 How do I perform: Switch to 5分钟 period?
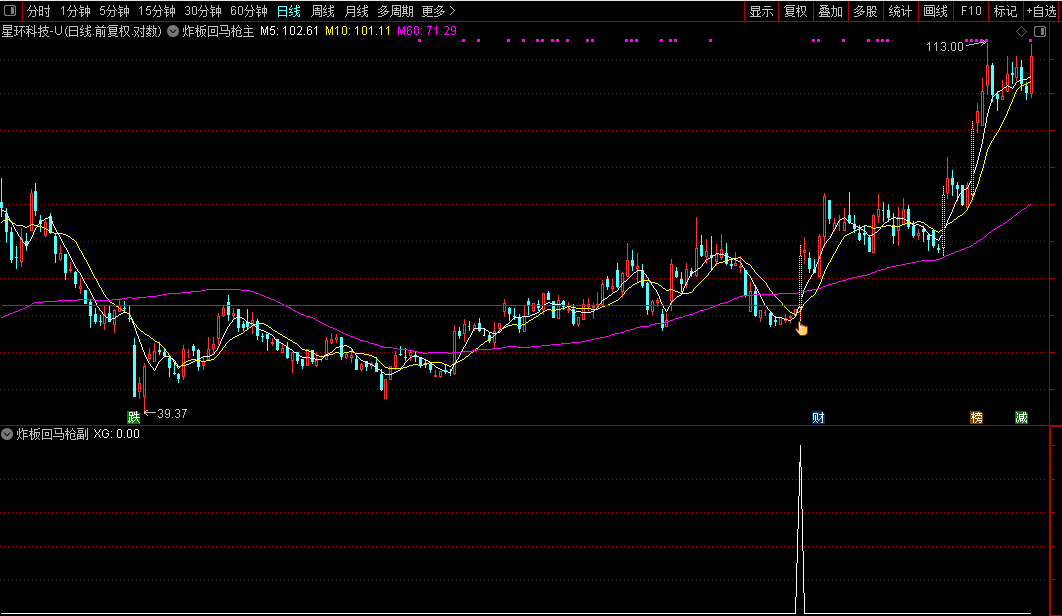(114, 12)
